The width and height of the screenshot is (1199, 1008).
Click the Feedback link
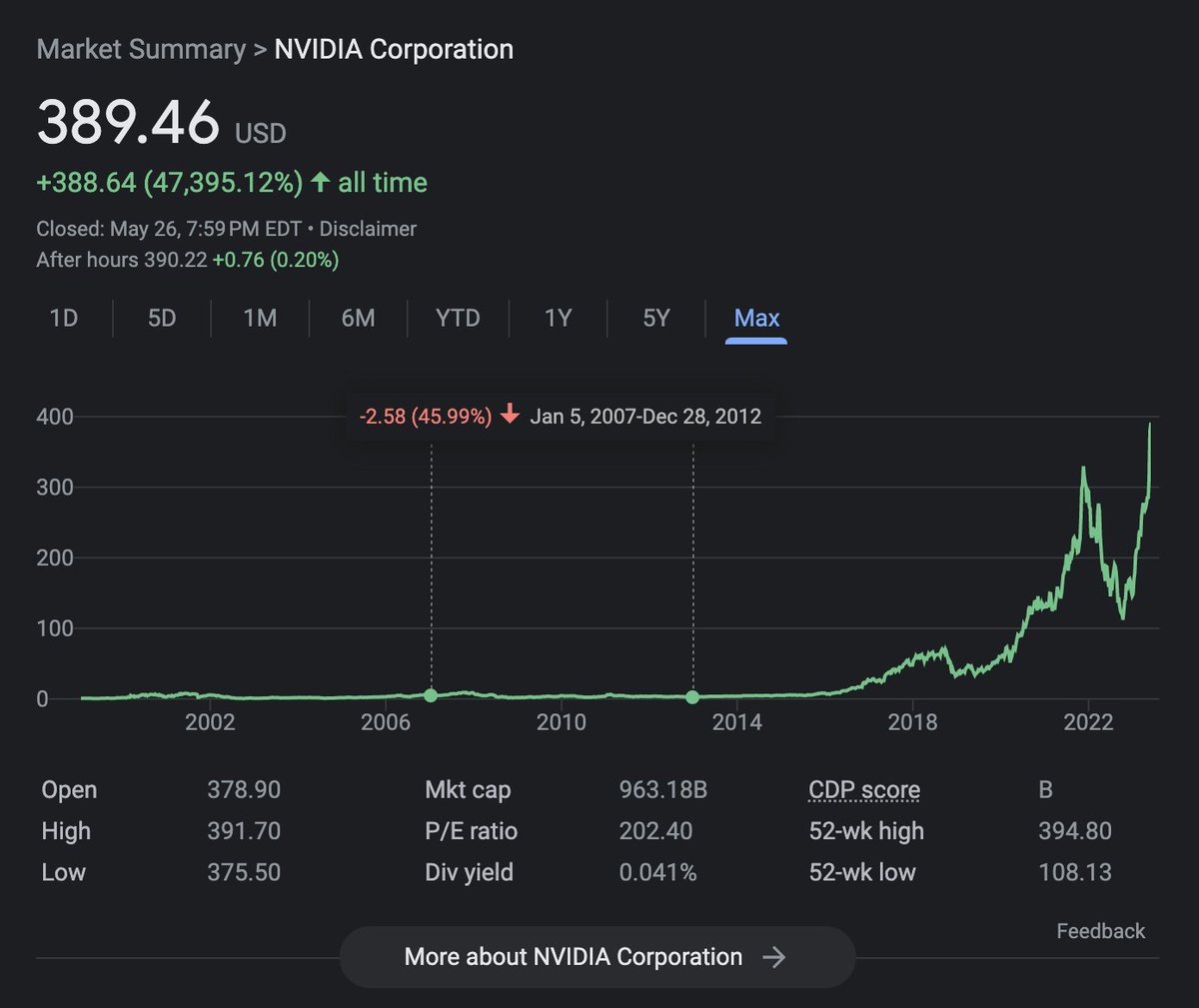click(1101, 931)
